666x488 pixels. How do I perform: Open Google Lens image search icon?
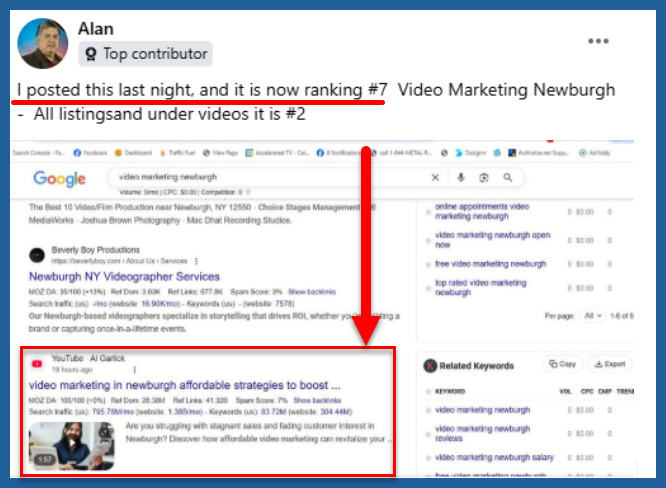pos(484,177)
